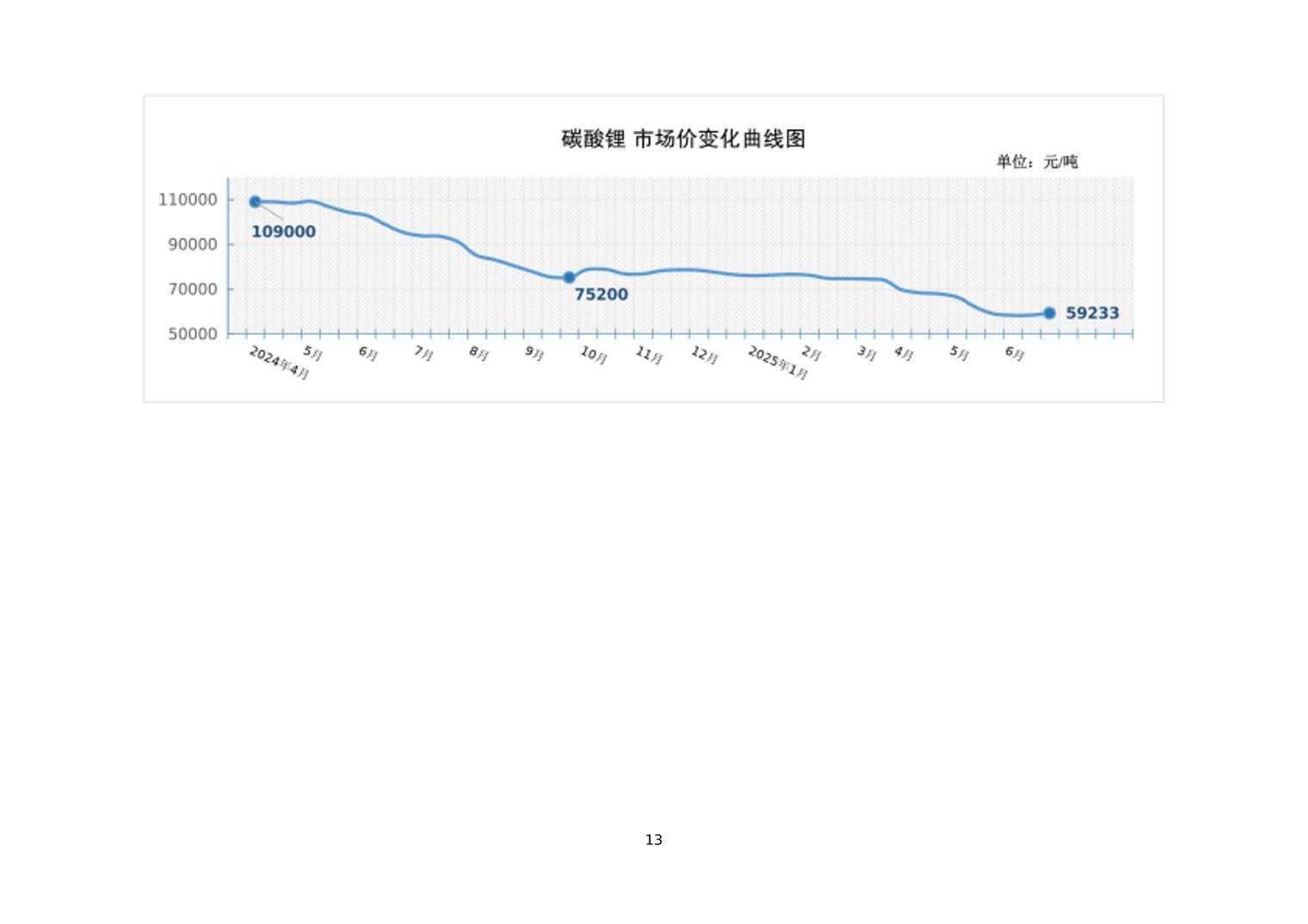1308x924 pixels.
Task: Select the chart title 碳酸锂 市场价变化曲线图
Action: pyautogui.click(x=683, y=139)
